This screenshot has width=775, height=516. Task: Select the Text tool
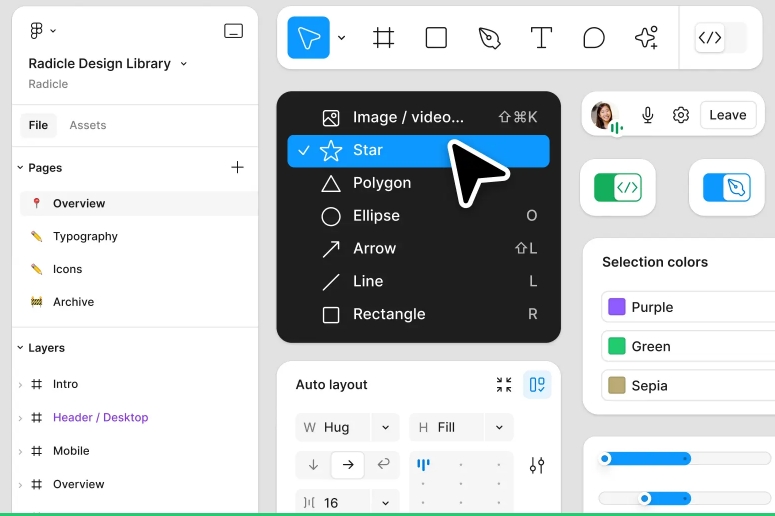(541, 38)
